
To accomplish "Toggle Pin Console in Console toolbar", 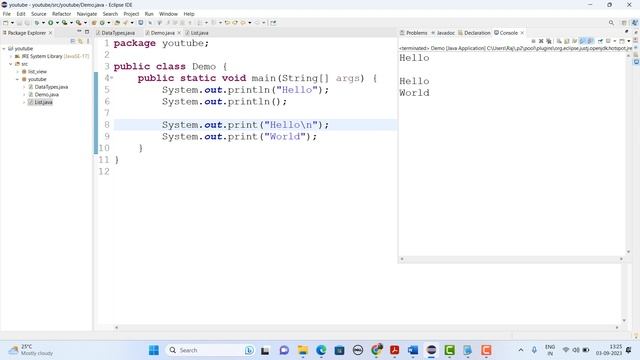I will click(x=600, y=41).
